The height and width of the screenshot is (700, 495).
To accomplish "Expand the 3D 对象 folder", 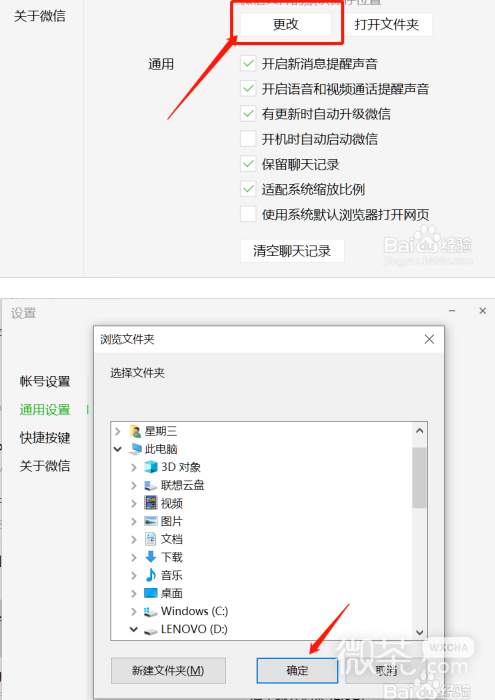I will point(134,467).
